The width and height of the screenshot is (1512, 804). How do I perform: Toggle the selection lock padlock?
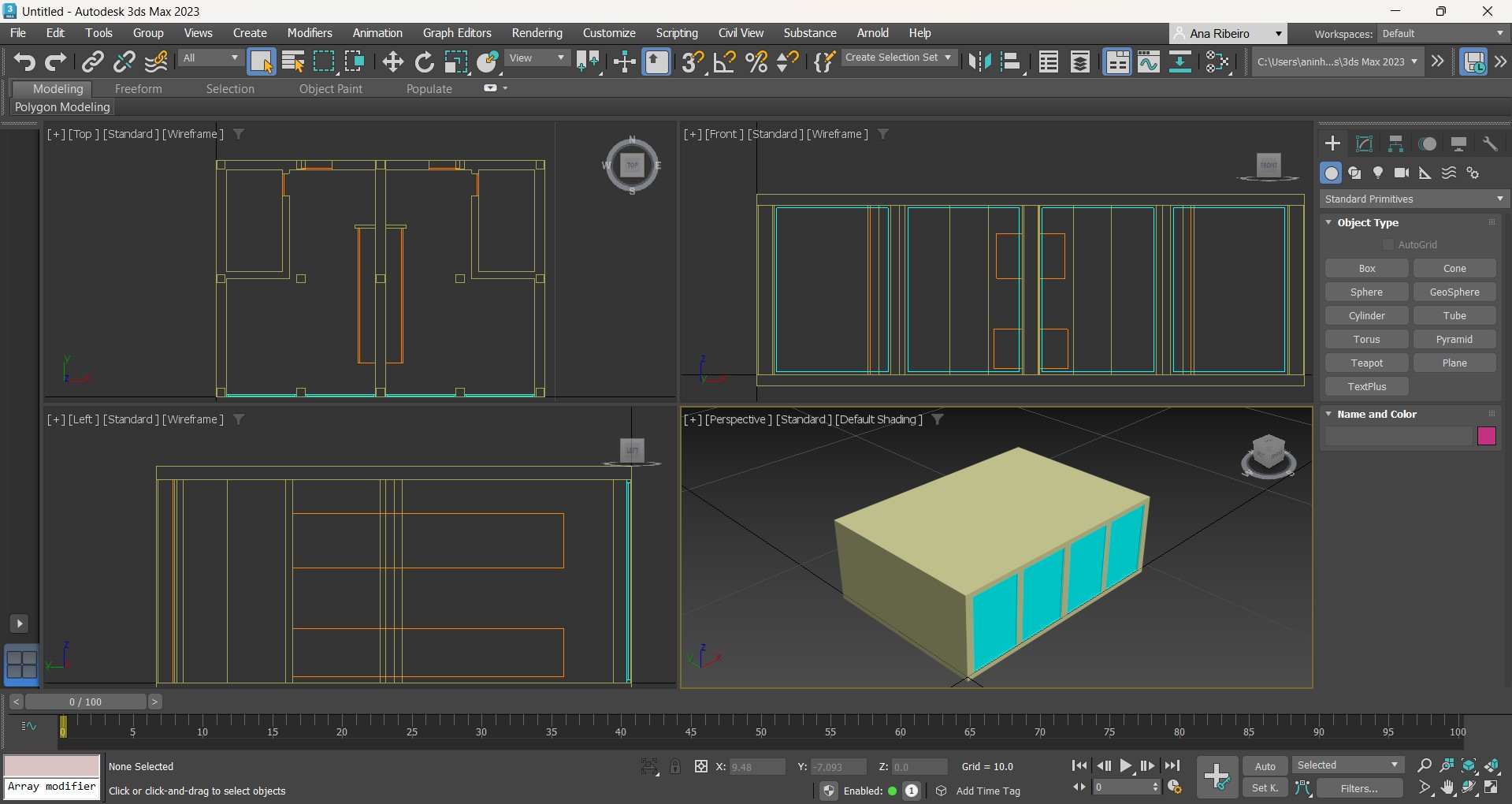click(x=675, y=766)
